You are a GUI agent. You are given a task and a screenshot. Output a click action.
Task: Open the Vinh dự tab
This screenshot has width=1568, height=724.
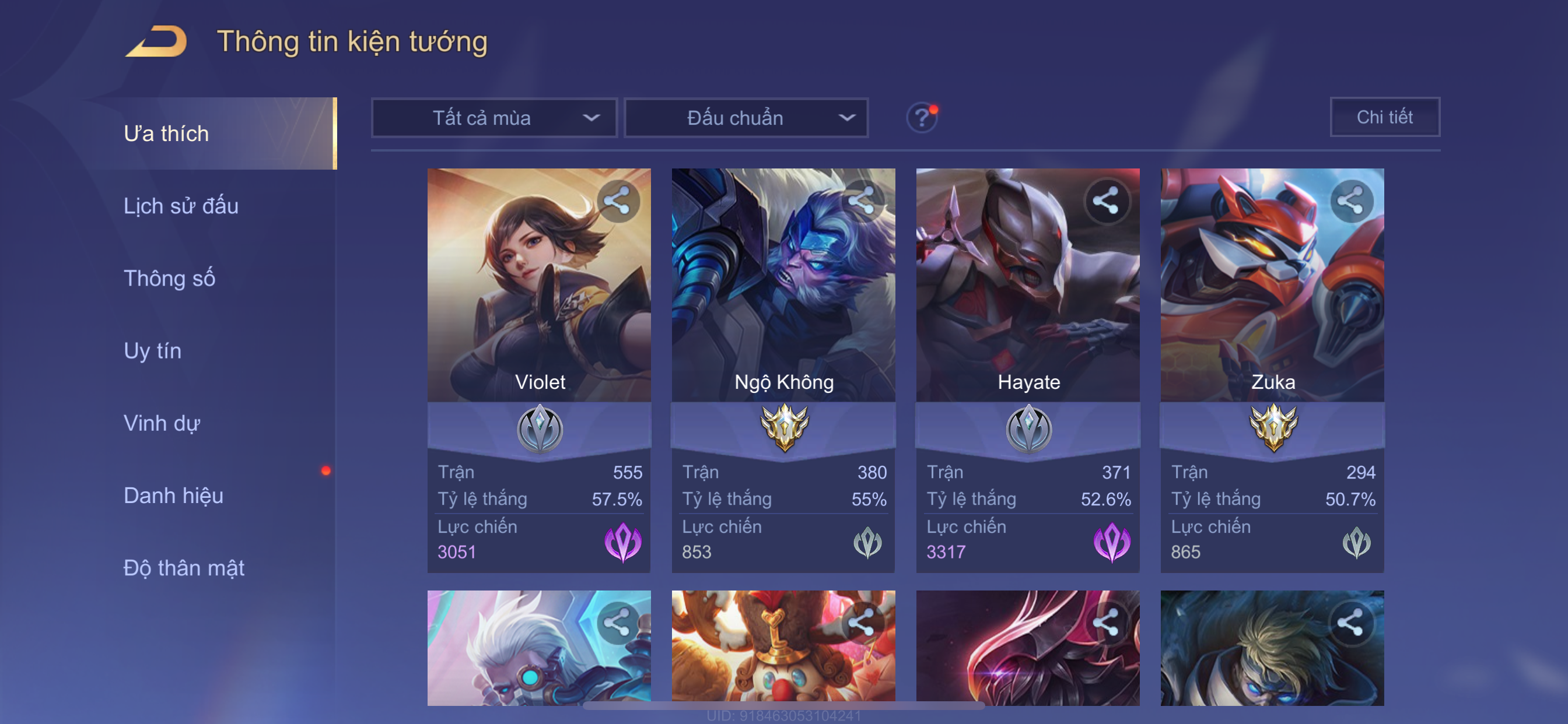point(162,423)
